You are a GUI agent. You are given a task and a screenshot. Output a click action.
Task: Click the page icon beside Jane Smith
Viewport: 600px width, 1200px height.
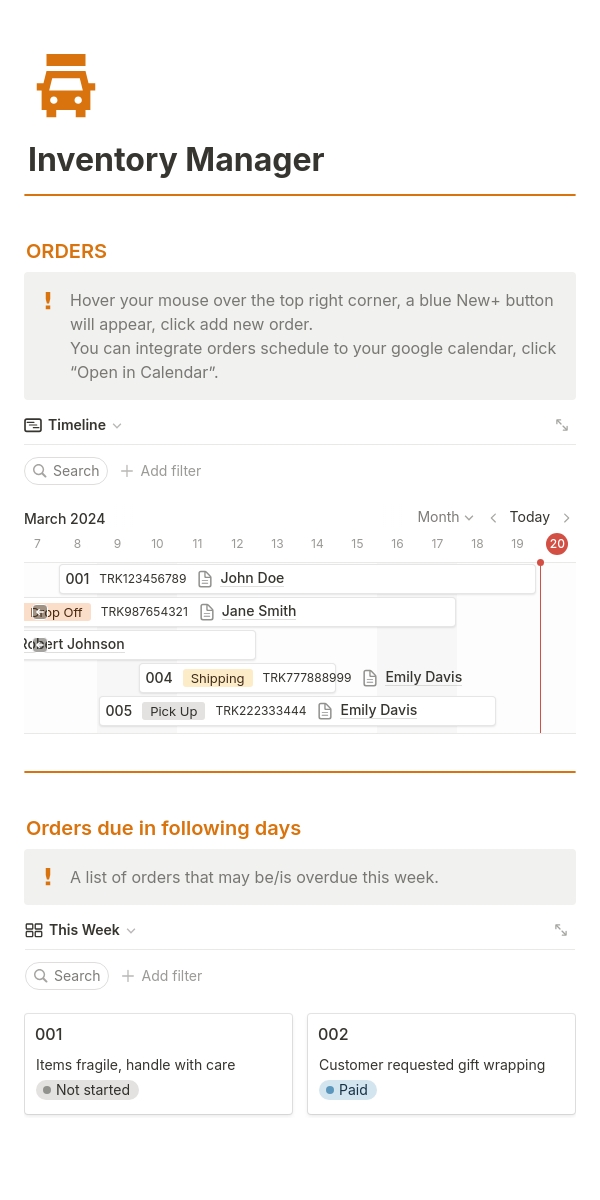point(207,612)
